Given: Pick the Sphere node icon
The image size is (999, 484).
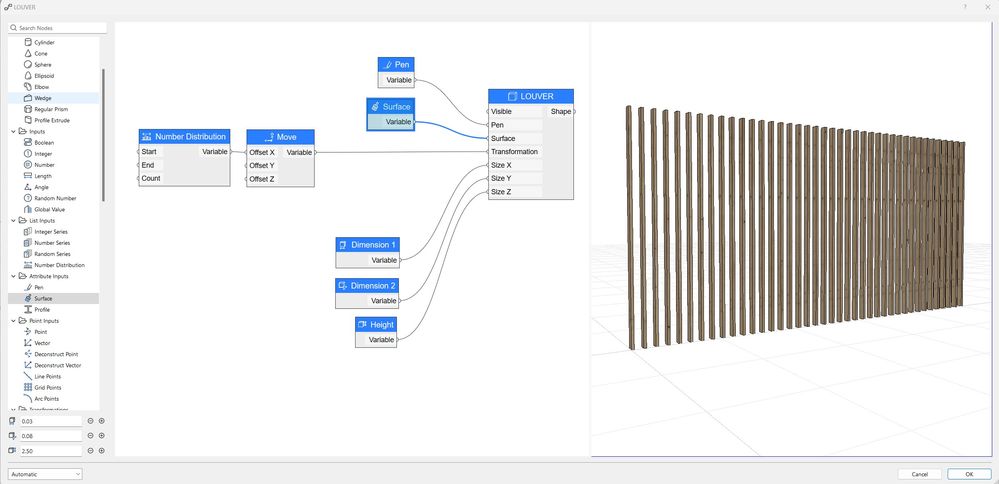Looking at the screenshot, I should click(27, 64).
